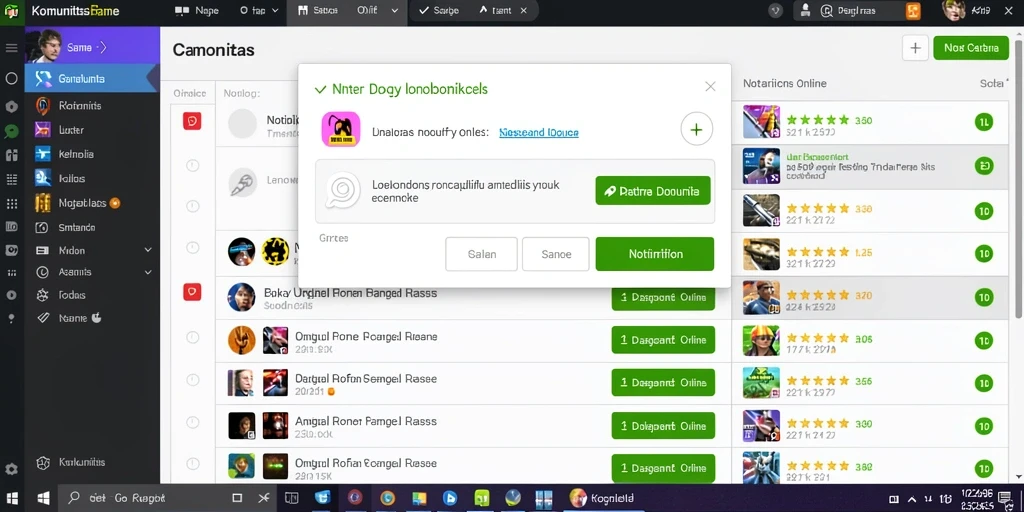
Task: Click the round plus button in dialog
Action: [x=696, y=129]
